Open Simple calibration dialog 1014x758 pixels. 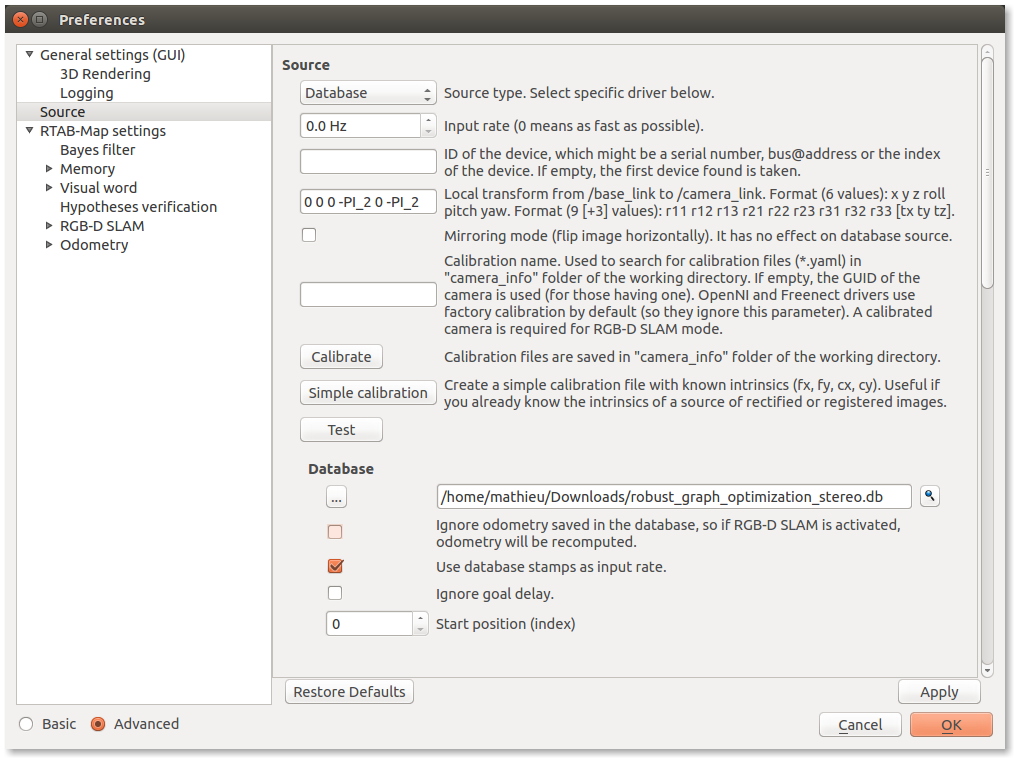click(368, 393)
